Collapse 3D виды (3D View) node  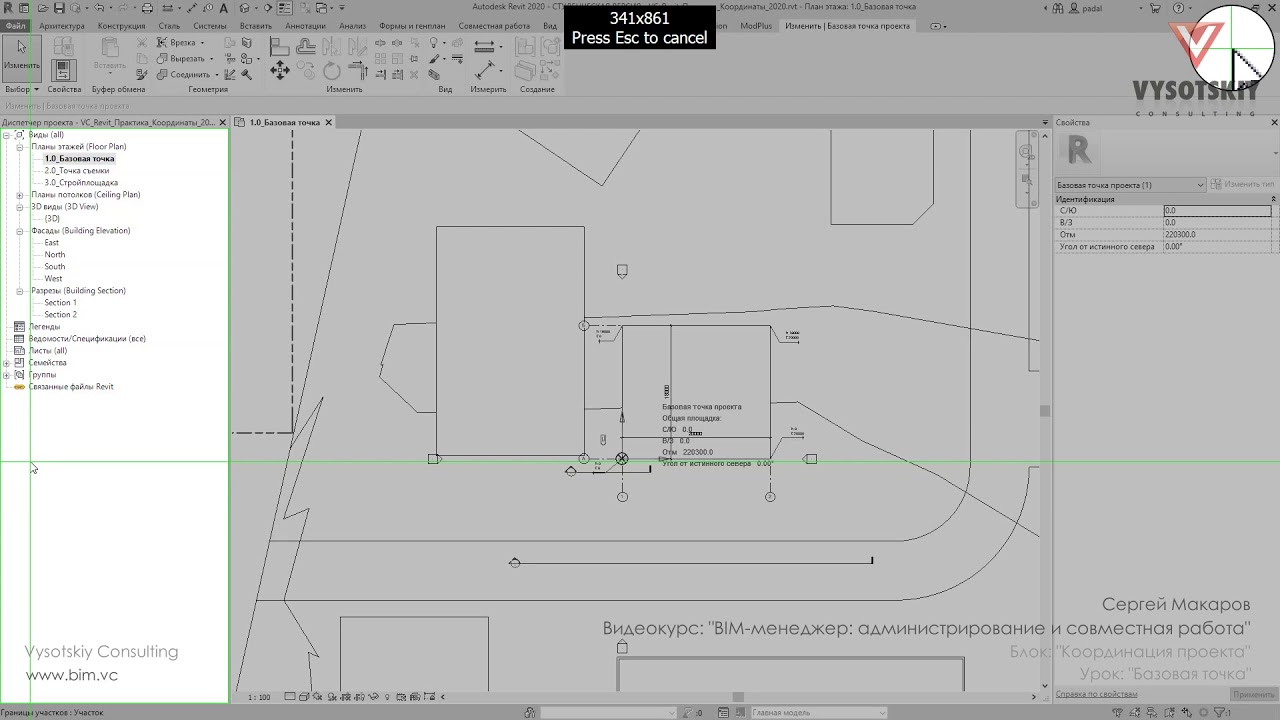tap(19, 207)
